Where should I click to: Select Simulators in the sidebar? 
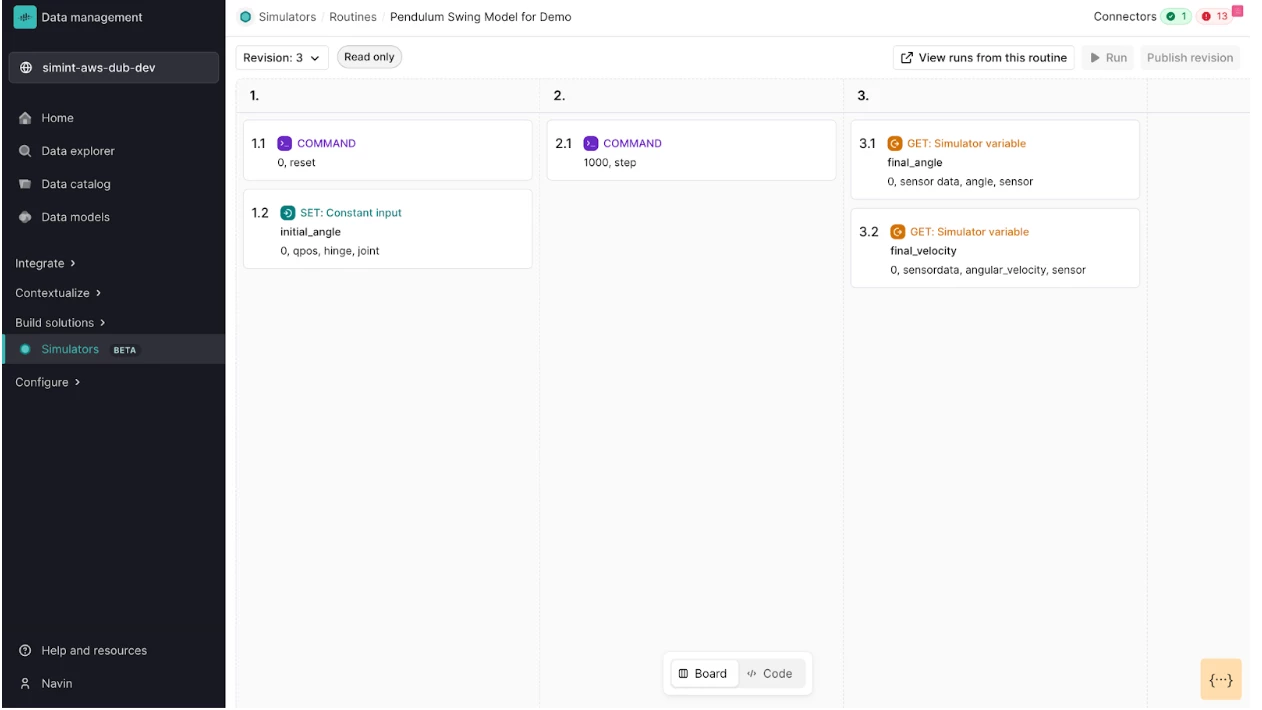tap(70, 349)
